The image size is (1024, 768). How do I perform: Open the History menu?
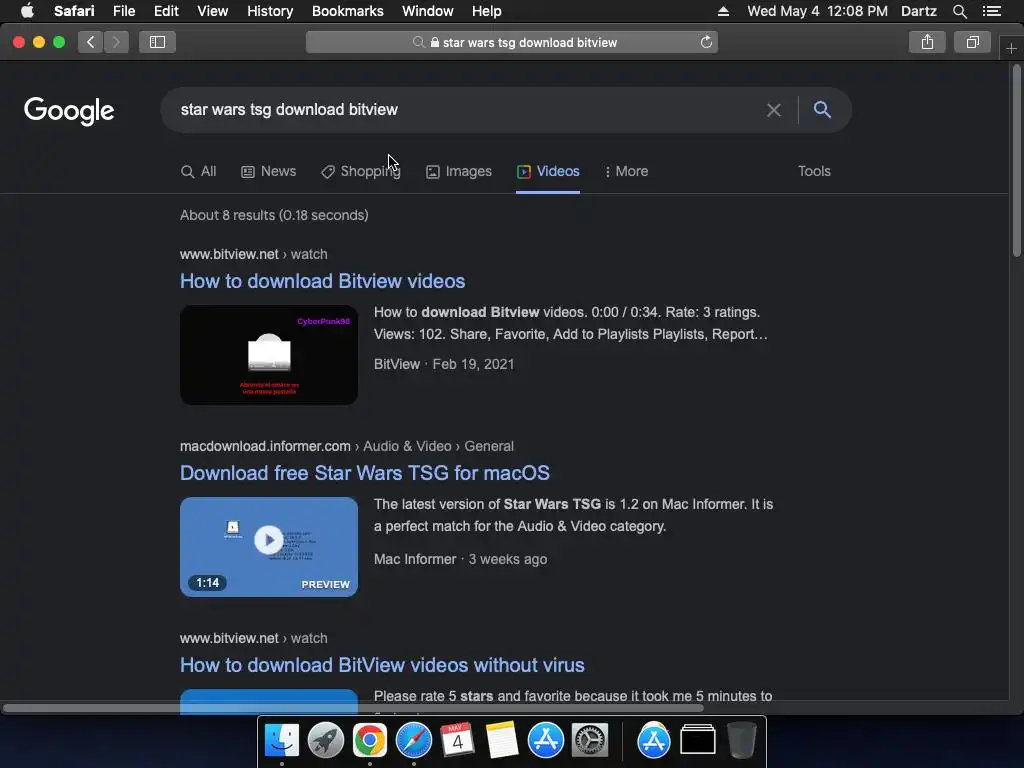pyautogui.click(x=270, y=11)
